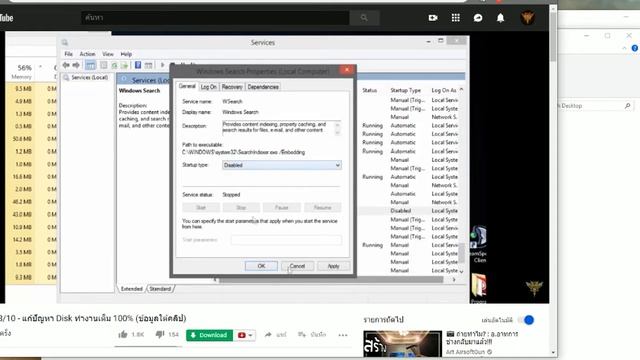Click the Start service button
640x360 pixels.
click(201, 207)
